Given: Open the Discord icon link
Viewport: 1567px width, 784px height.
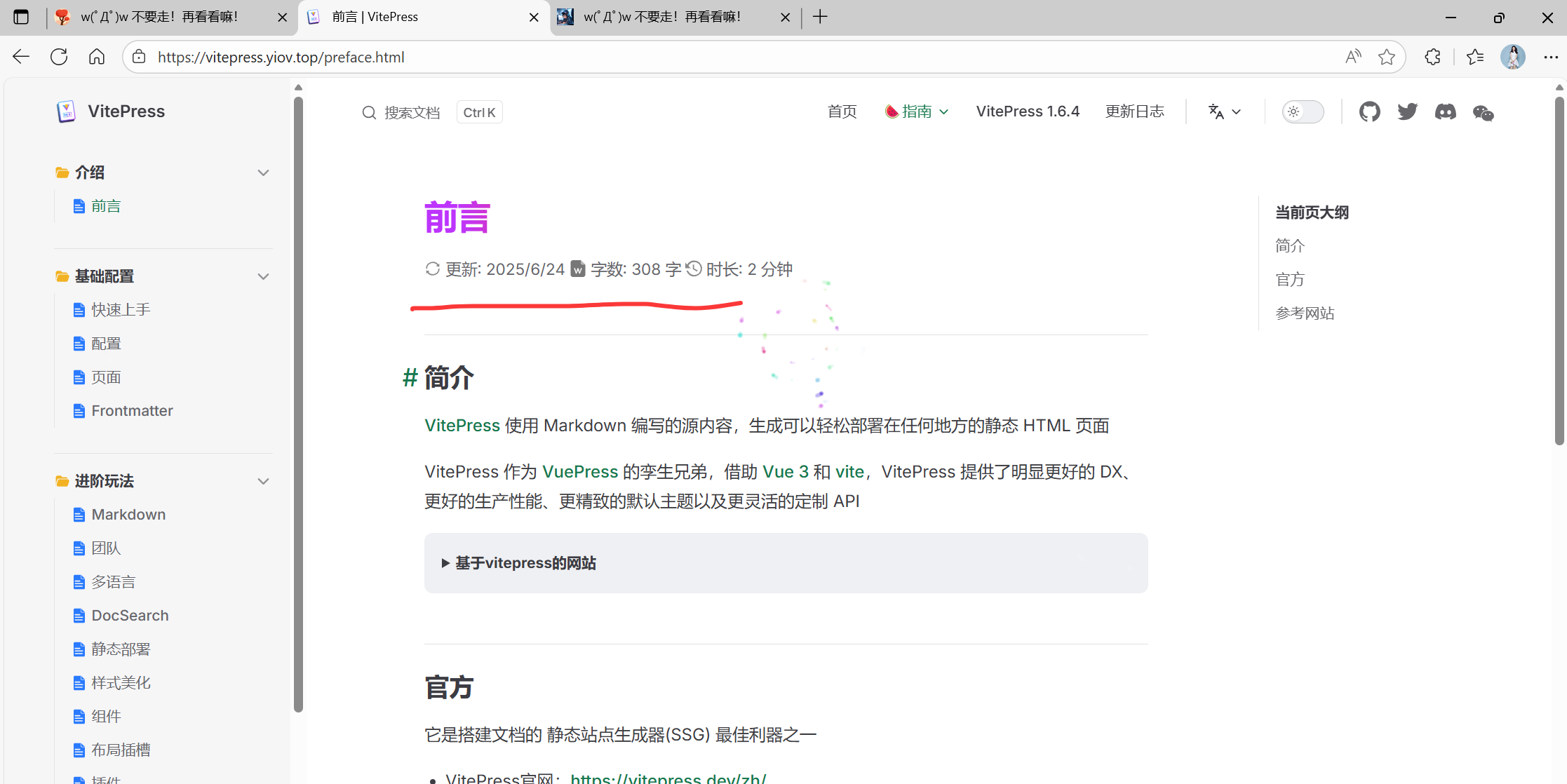Looking at the screenshot, I should click(1445, 111).
